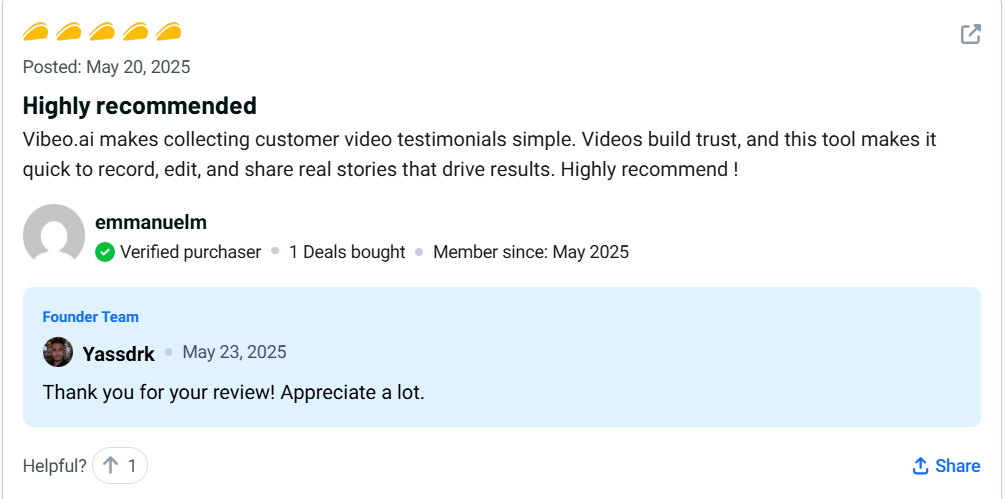The height and width of the screenshot is (499, 1005).
Task: Share this review
Action: point(946,466)
